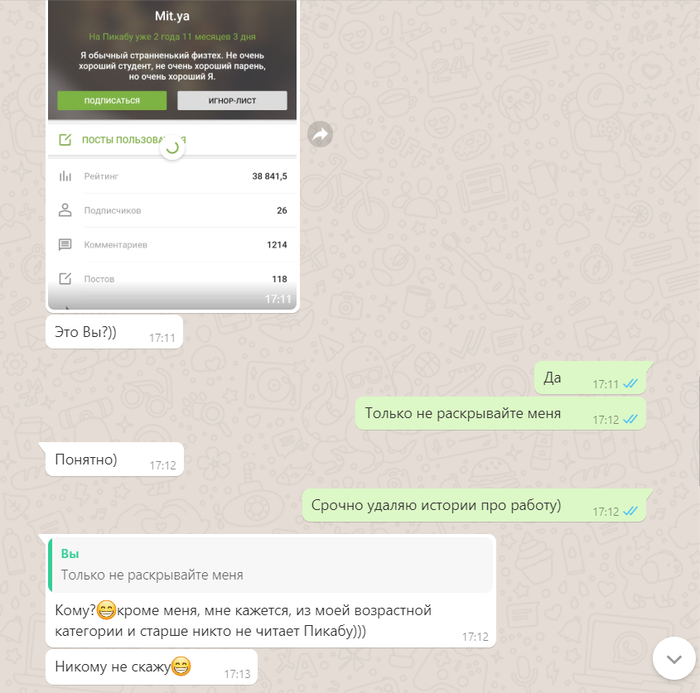Click the Mit.ya username in screenshot
Image resolution: width=700 pixels, height=693 pixels.
(172, 16)
